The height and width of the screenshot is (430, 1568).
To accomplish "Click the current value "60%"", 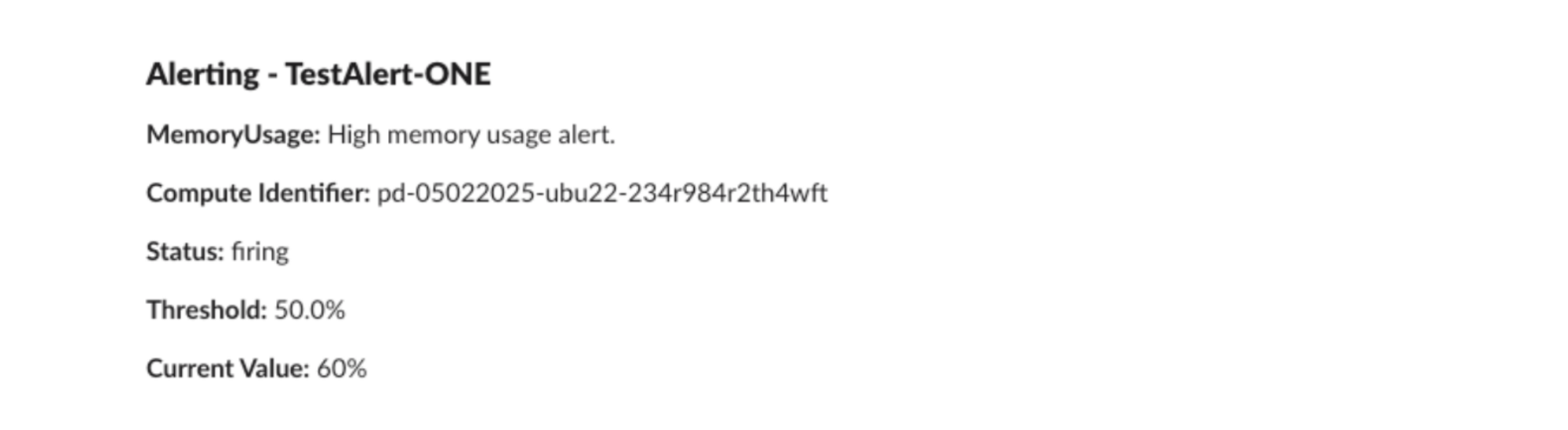I will tap(342, 368).
